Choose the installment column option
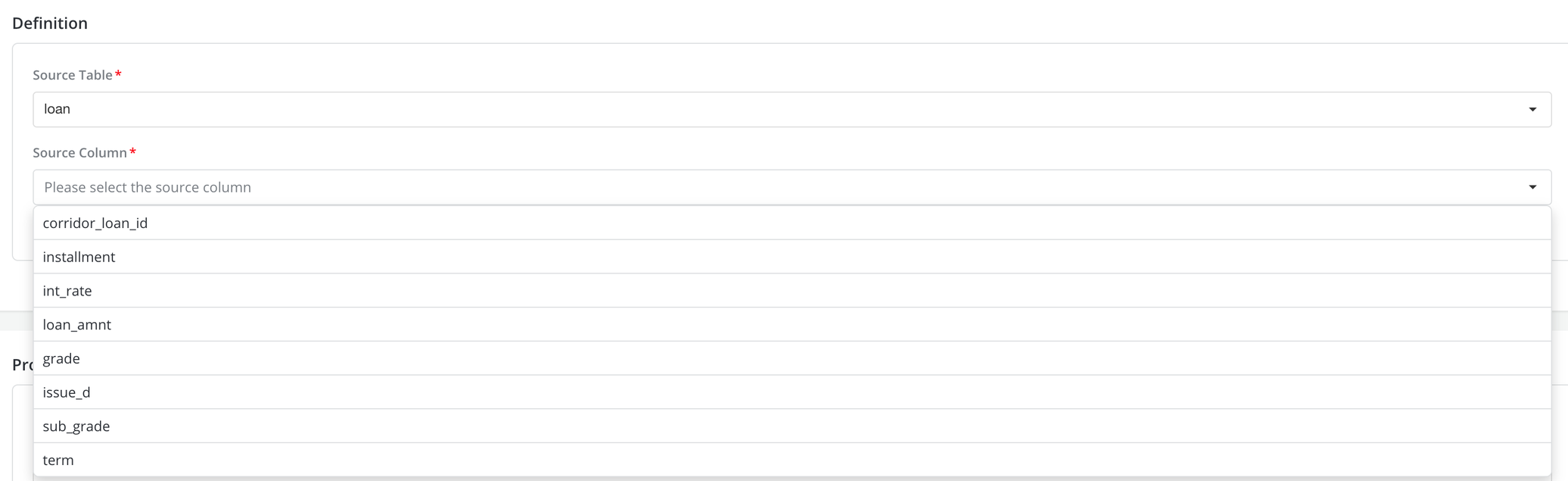The width and height of the screenshot is (1568, 481). click(x=79, y=257)
